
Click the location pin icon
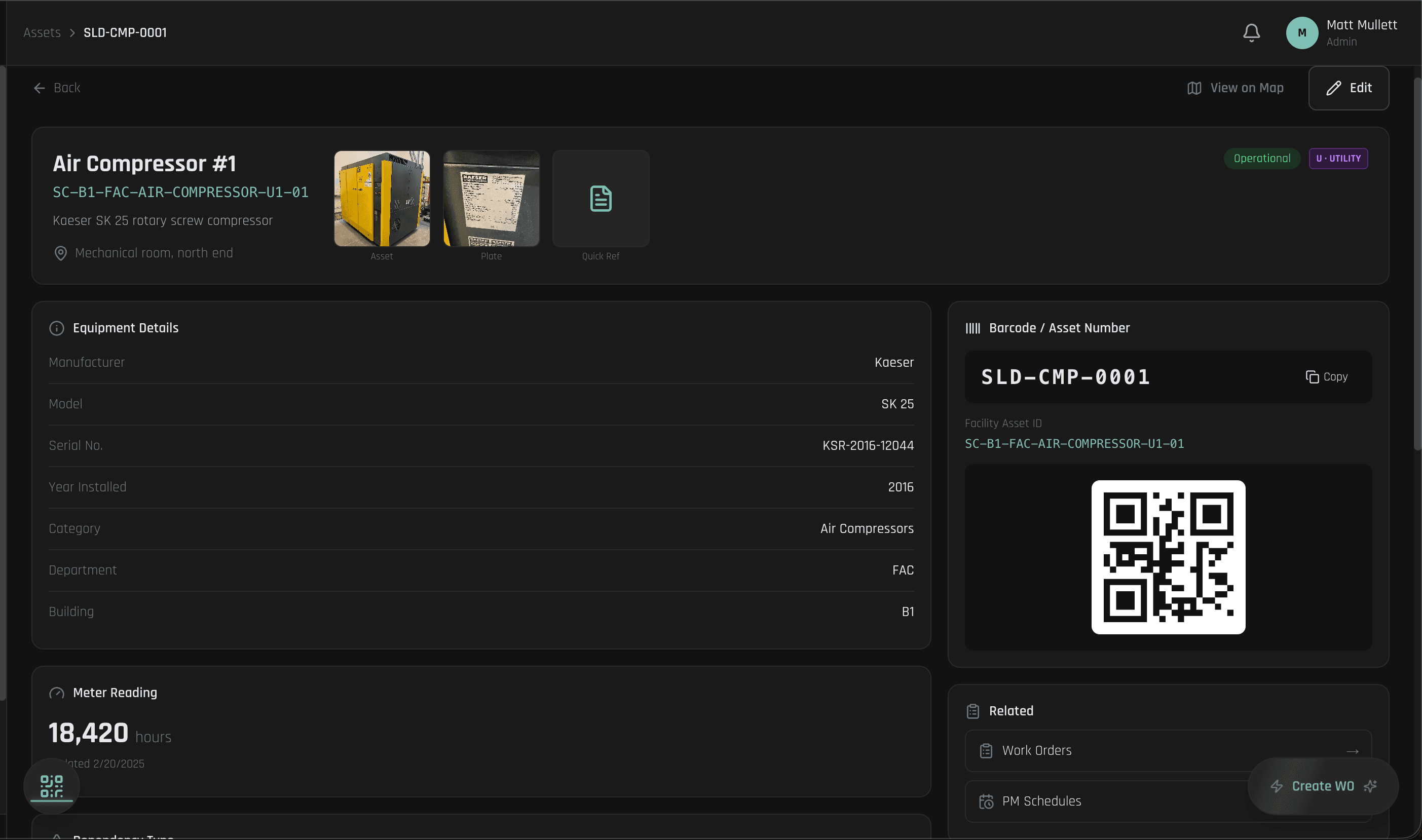[61, 253]
